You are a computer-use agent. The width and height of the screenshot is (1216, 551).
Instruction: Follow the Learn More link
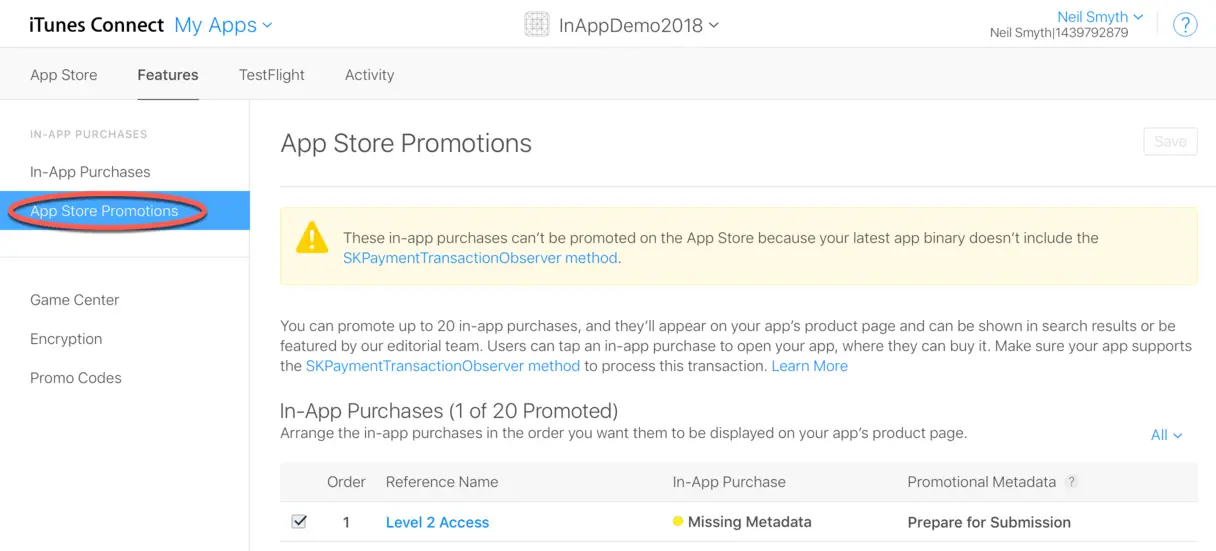point(809,366)
